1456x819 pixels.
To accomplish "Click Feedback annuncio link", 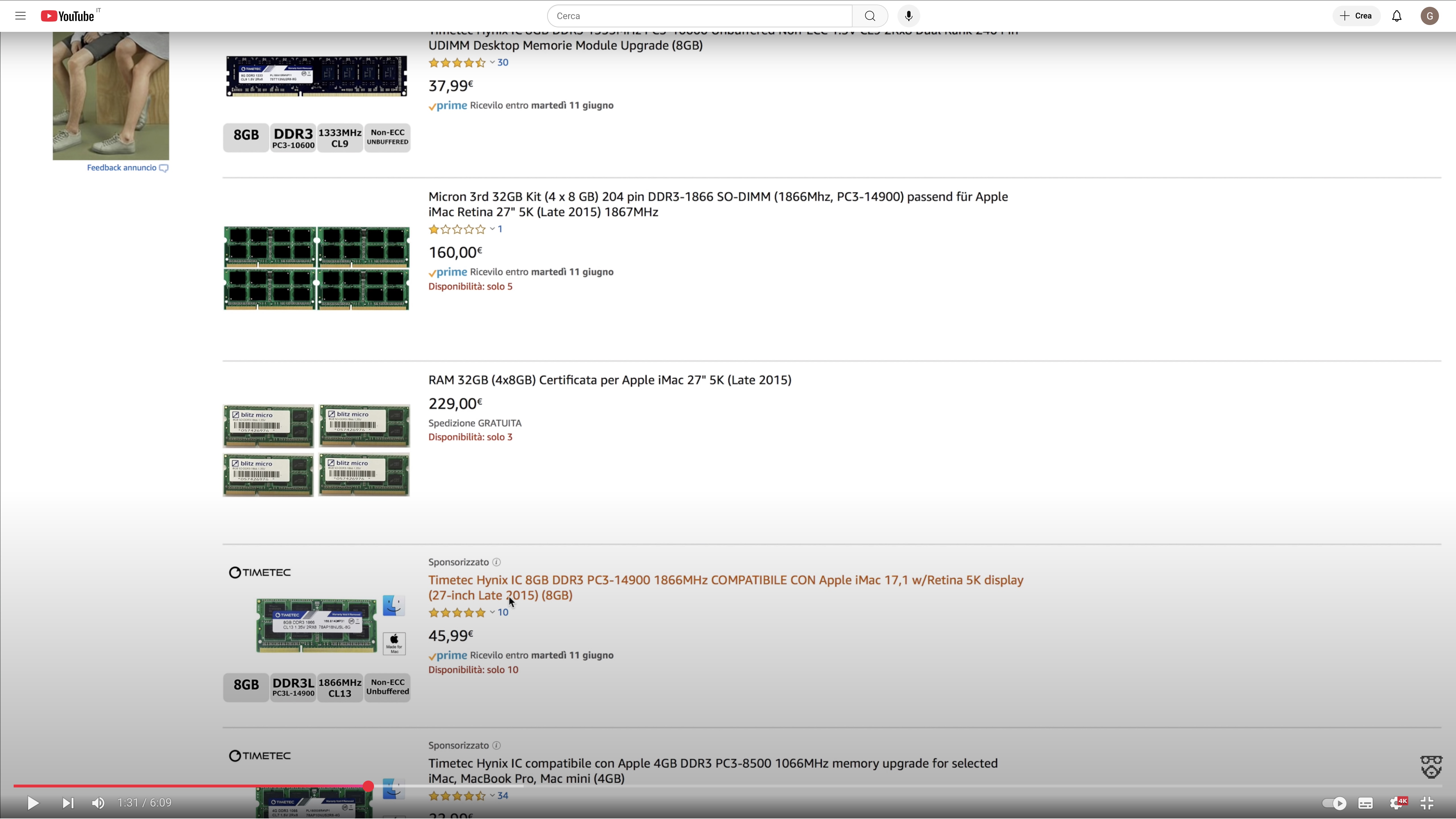I will pos(128,168).
